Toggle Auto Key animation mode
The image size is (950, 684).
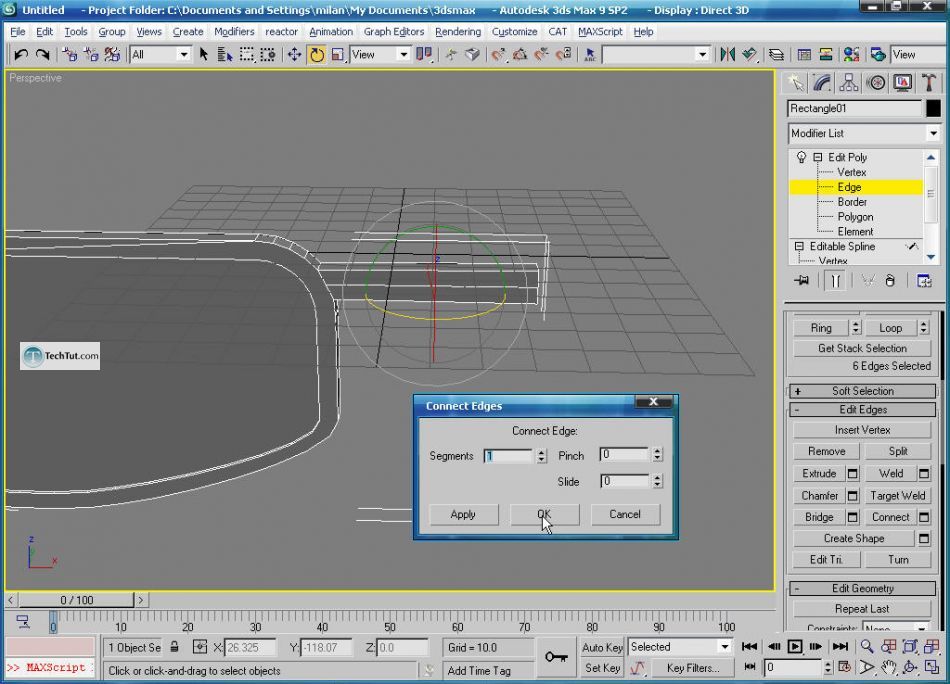tap(602, 647)
